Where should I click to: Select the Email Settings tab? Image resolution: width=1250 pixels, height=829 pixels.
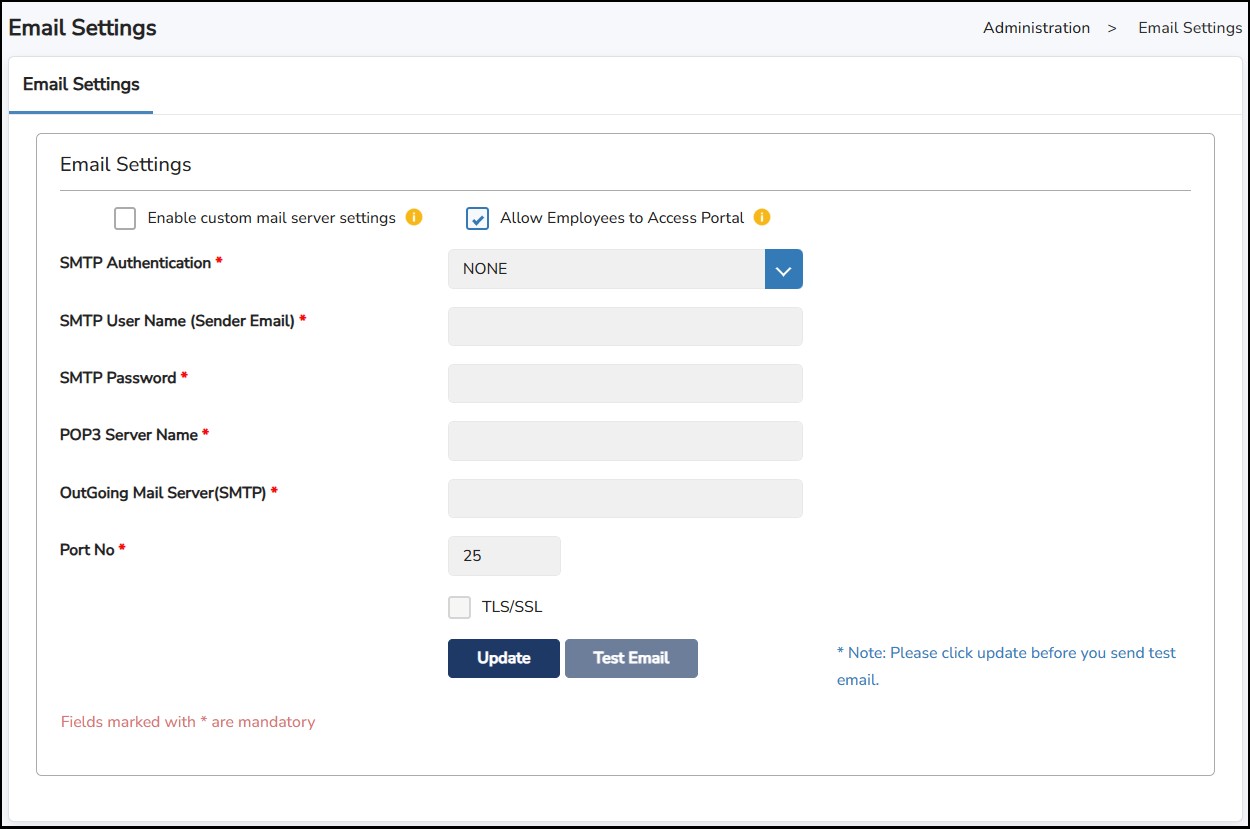(81, 84)
